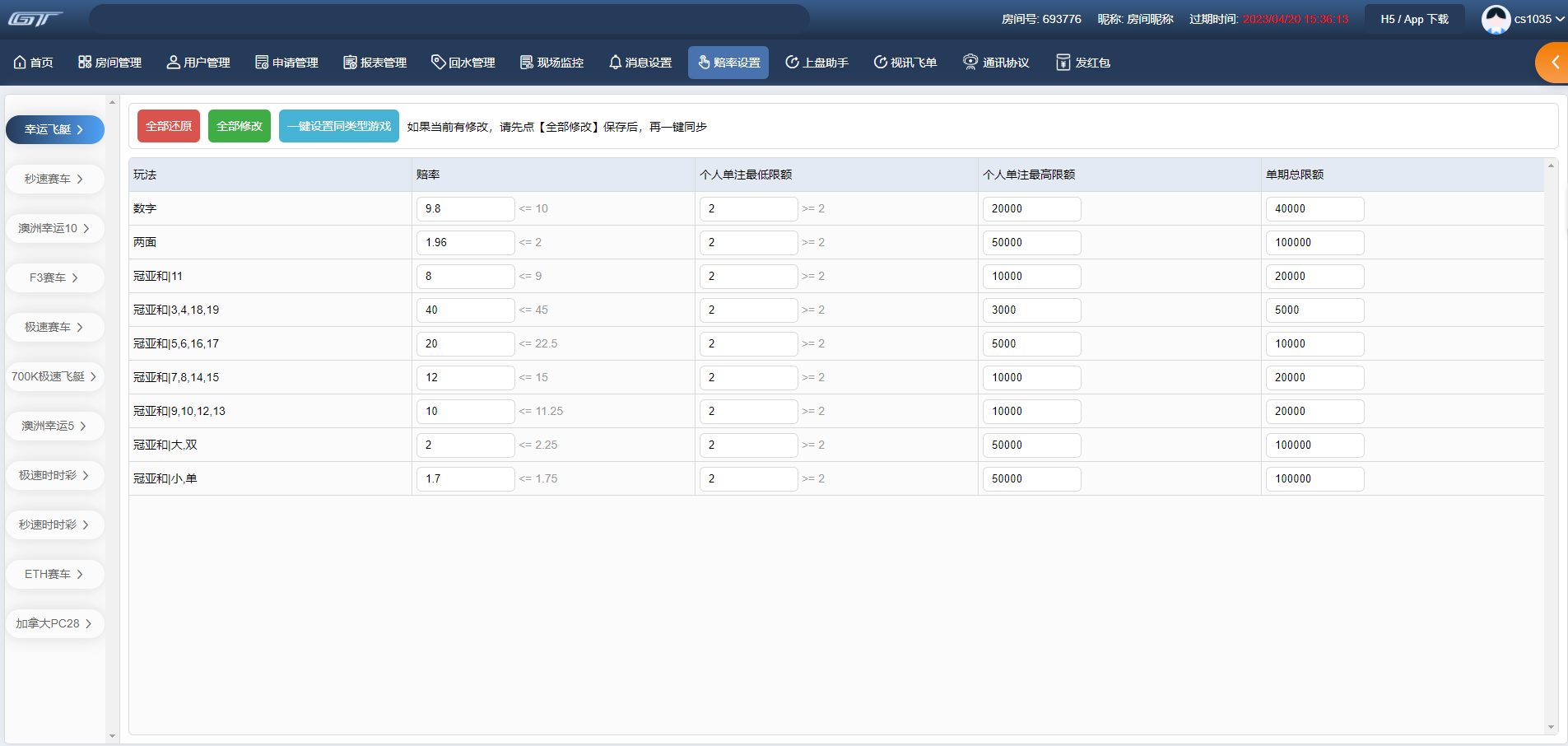The height and width of the screenshot is (746, 1568).
Task: Open 发红包 red packet menu
Action: pyautogui.click(x=1083, y=63)
